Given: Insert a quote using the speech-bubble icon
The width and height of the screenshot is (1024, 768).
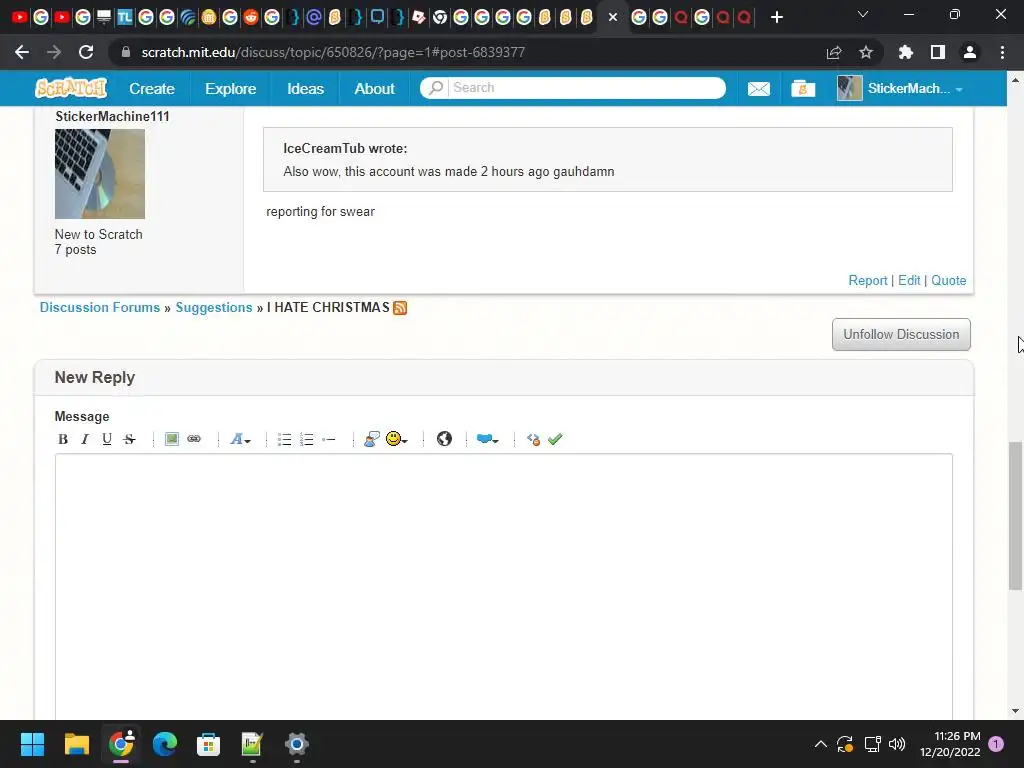Looking at the screenshot, I should point(372,439).
